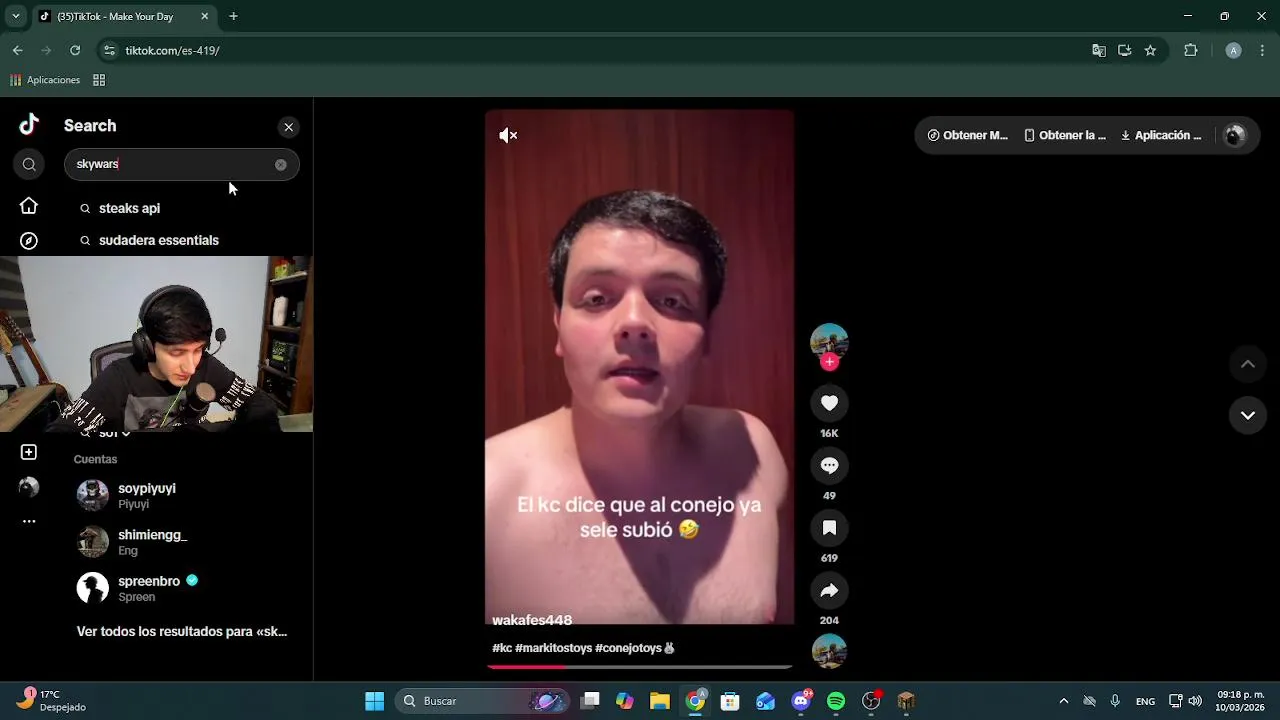This screenshot has width=1280, height=720.
Task: Like the video with heart icon
Action: coord(829,403)
